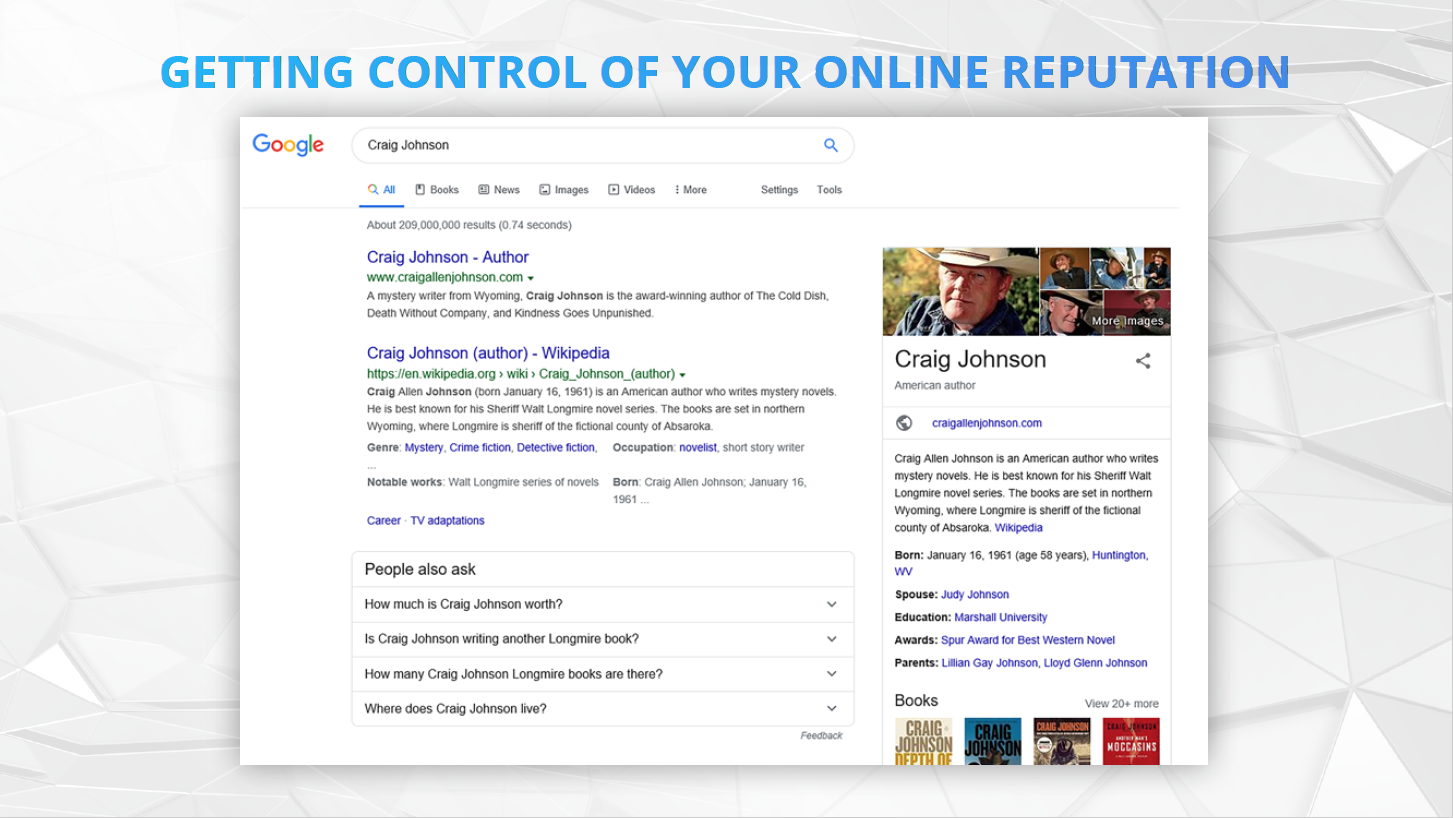This screenshot has width=1453, height=818.
Task: Click the About 209,000,000 results count text
Action: coord(469,225)
